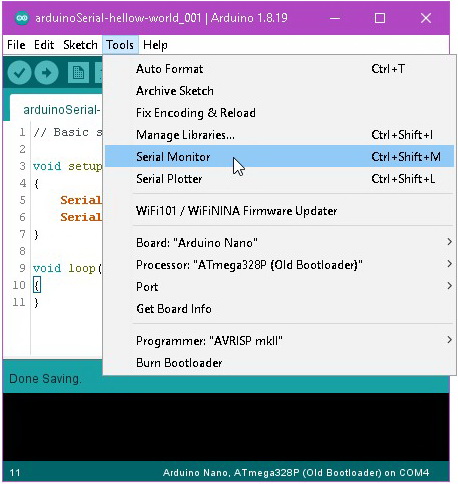Maximize the Arduino IDE window
The image size is (458, 484).
tap(380, 18)
